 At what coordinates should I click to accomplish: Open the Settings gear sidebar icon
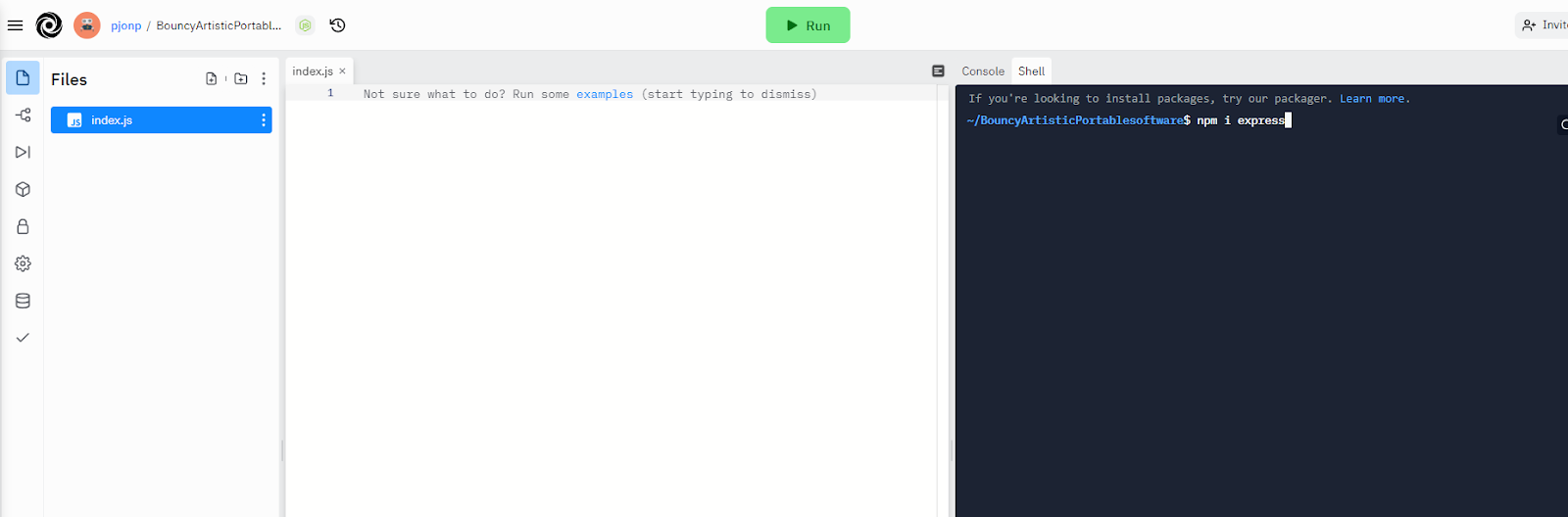pyautogui.click(x=23, y=263)
